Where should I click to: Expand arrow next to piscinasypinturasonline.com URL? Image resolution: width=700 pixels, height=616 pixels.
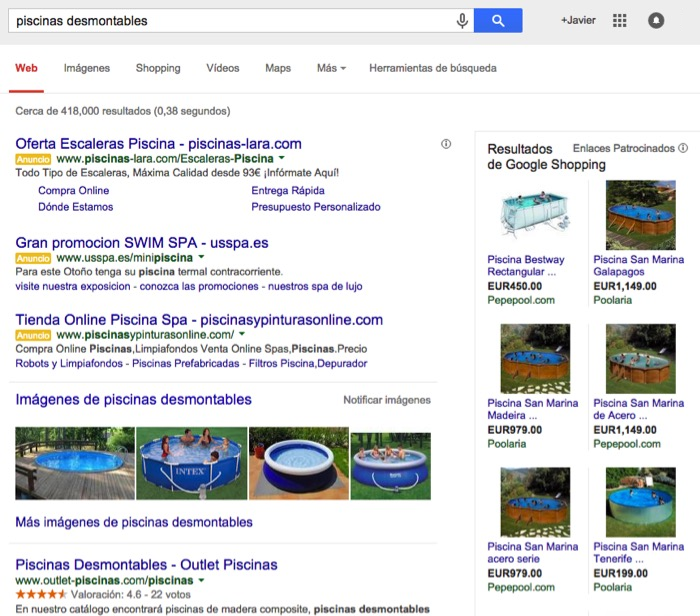coord(242,334)
